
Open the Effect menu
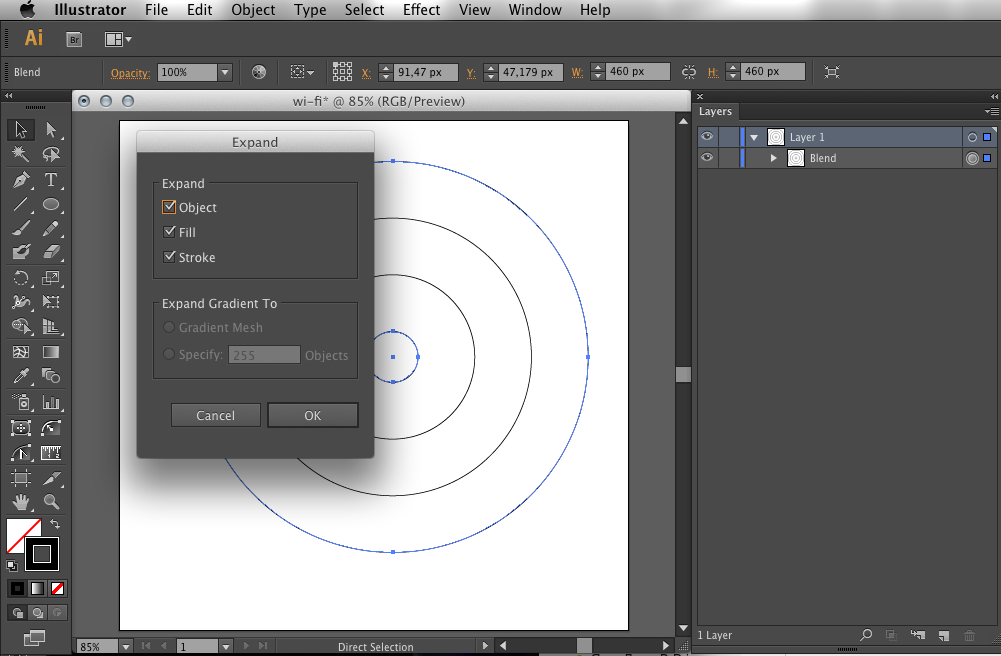[x=421, y=10]
